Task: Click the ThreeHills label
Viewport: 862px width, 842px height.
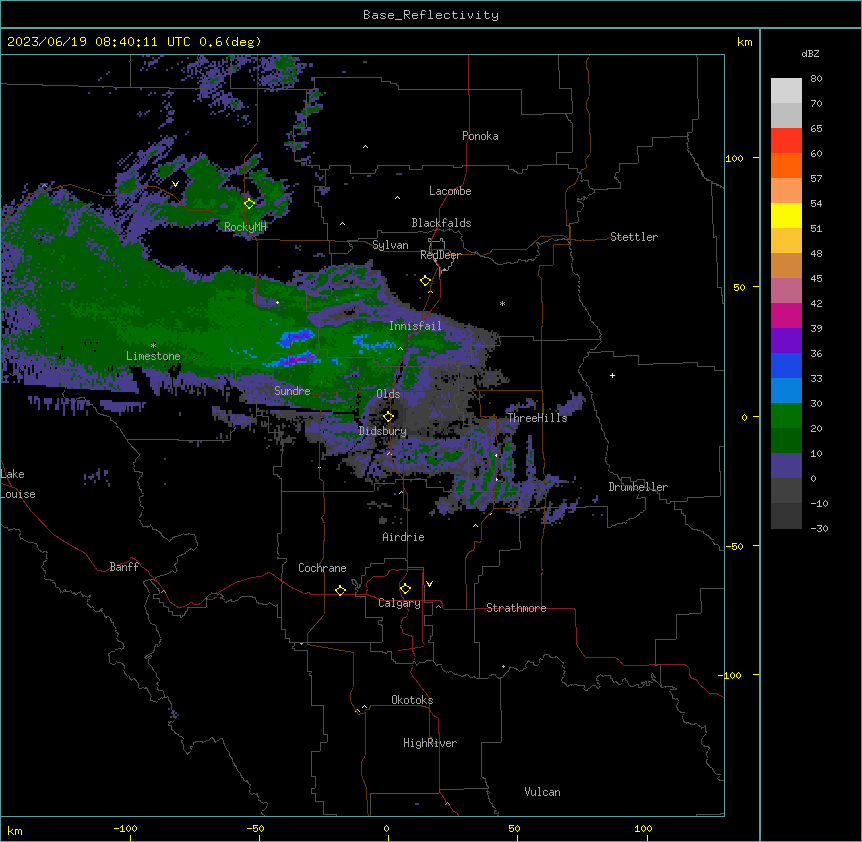Action: tap(537, 418)
